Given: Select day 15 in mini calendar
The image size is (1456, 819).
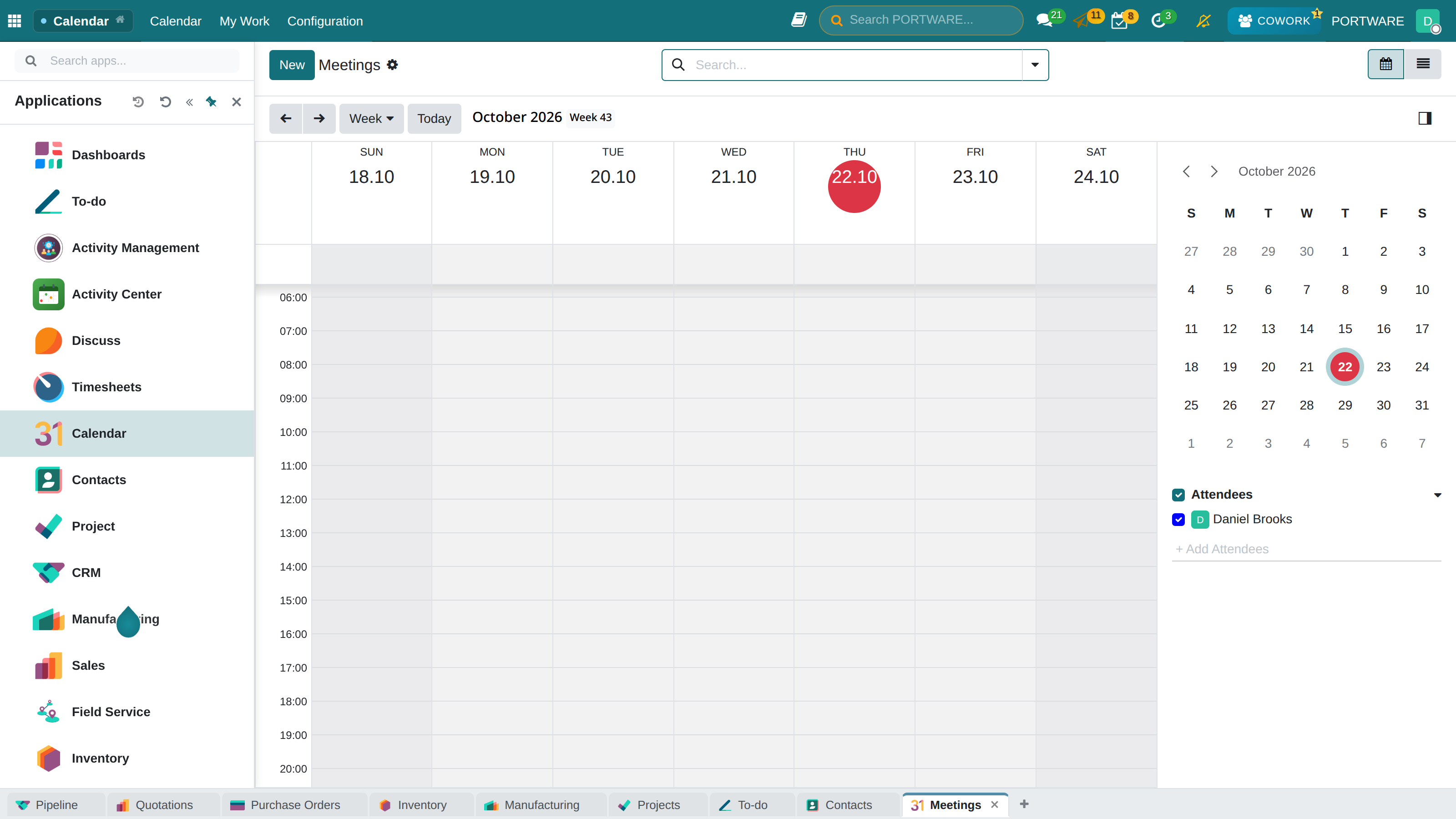Looking at the screenshot, I should pos(1345,329).
